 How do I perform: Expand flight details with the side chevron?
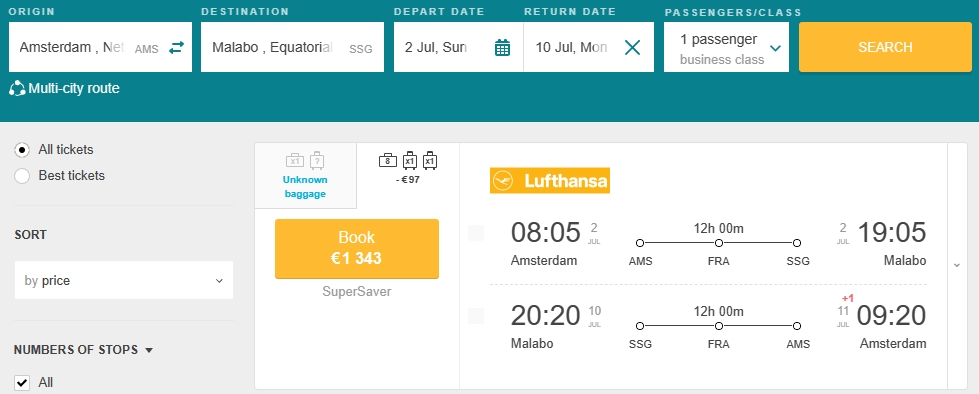coord(957,265)
